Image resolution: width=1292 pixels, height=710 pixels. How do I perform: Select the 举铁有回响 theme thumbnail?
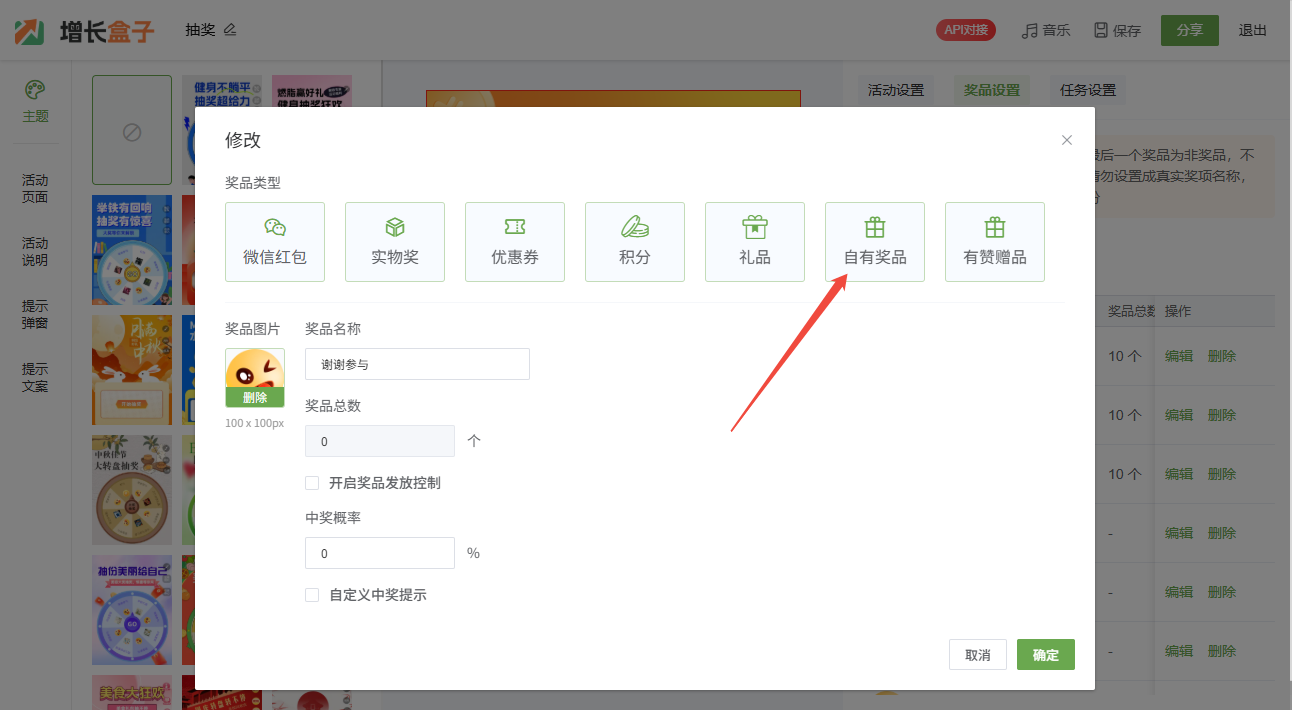click(132, 250)
